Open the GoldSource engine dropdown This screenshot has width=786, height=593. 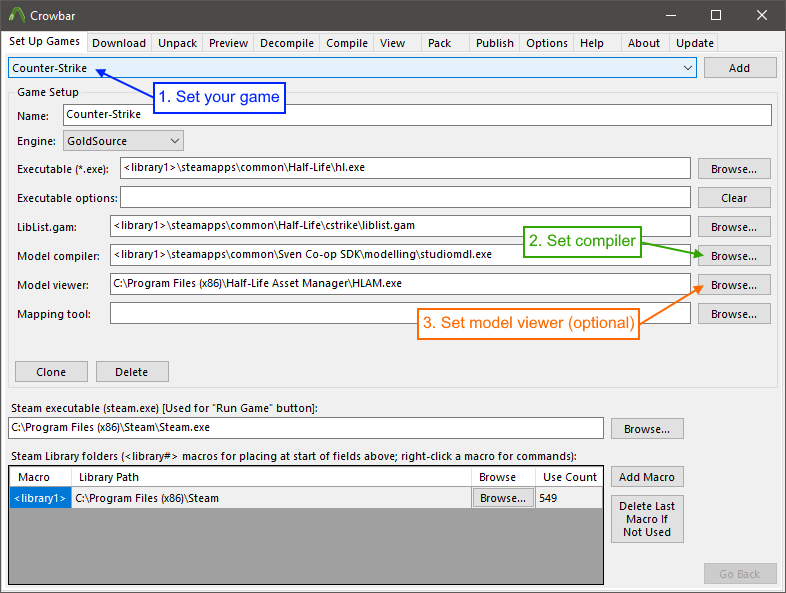tap(123, 141)
